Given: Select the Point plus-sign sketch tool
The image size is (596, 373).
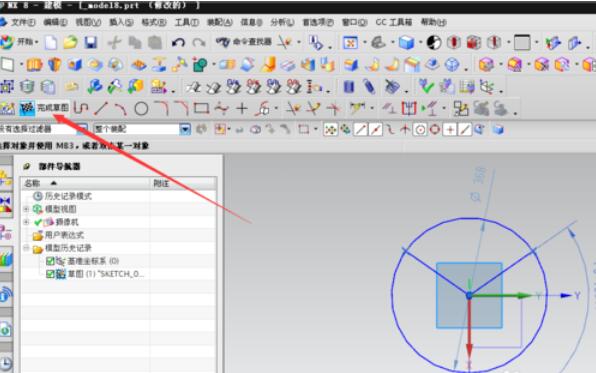Looking at the screenshot, I should click(x=242, y=109).
